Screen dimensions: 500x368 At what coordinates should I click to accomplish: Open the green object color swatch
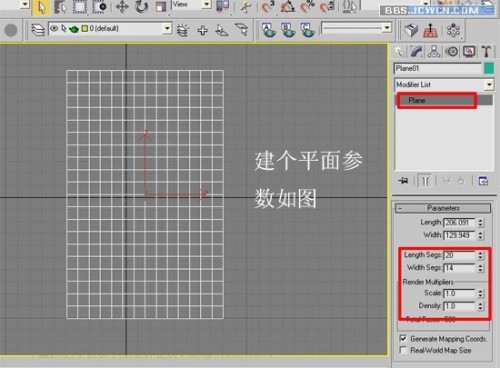(x=489, y=68)
